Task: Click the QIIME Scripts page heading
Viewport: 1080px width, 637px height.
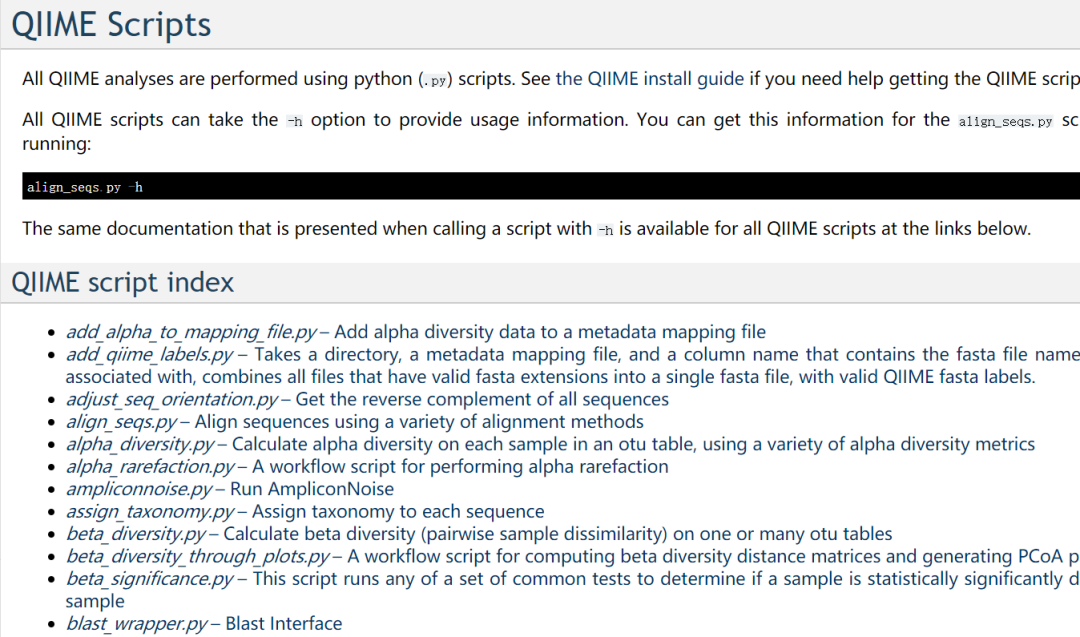Action: pos(112,24)
